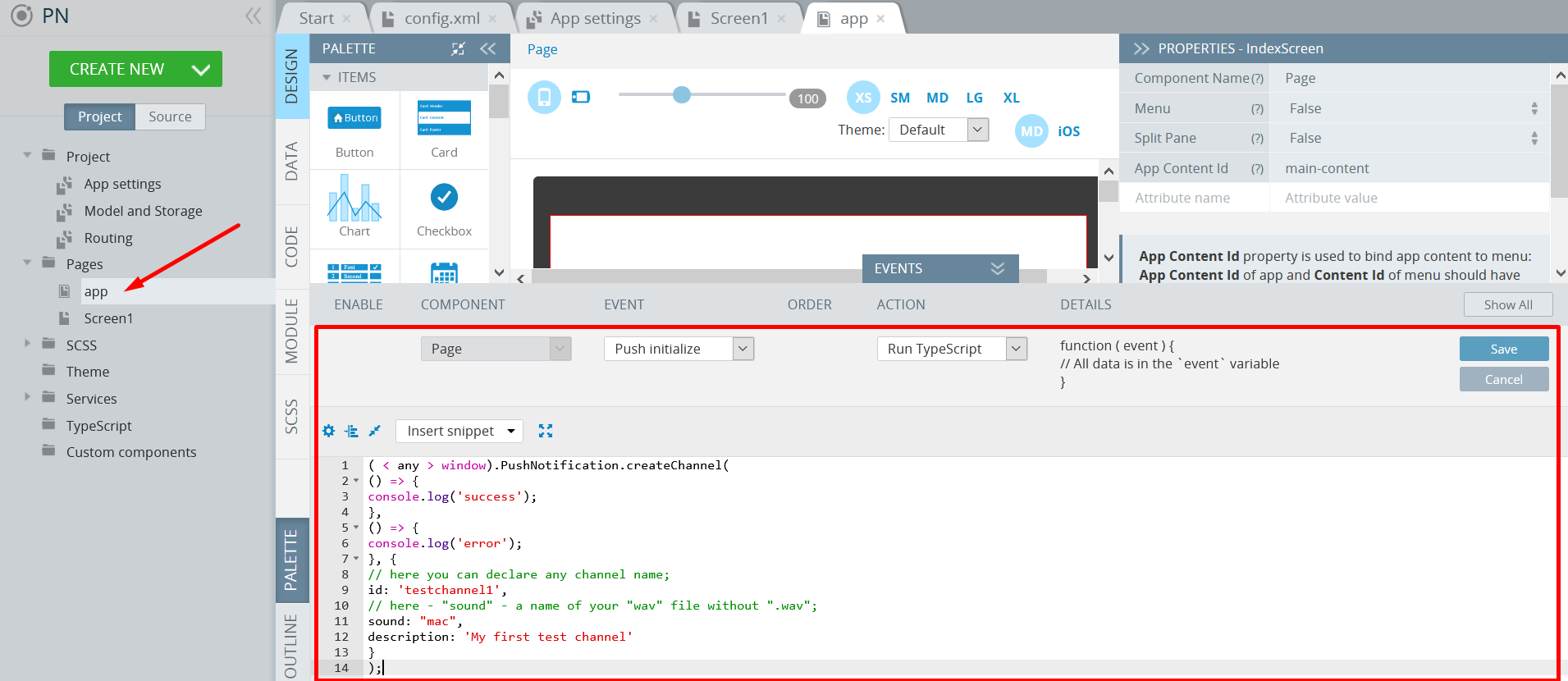This screenshot has width=1568, height=681.
Task: Save the event handler
Action: 1503,349
